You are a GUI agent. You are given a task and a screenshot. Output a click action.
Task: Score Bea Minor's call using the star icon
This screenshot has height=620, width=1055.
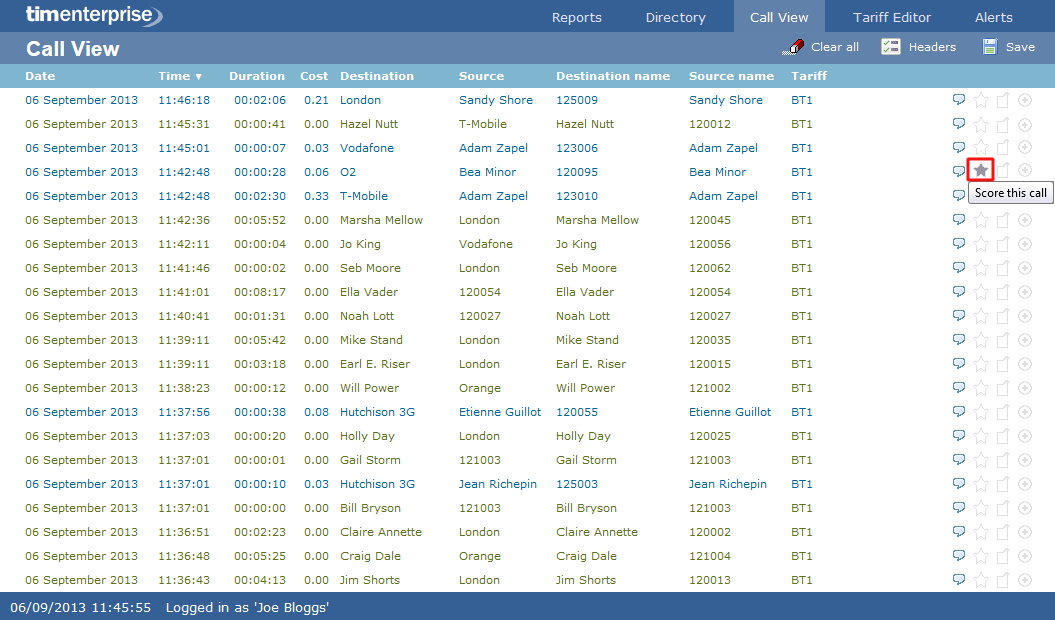click(980, 171)
